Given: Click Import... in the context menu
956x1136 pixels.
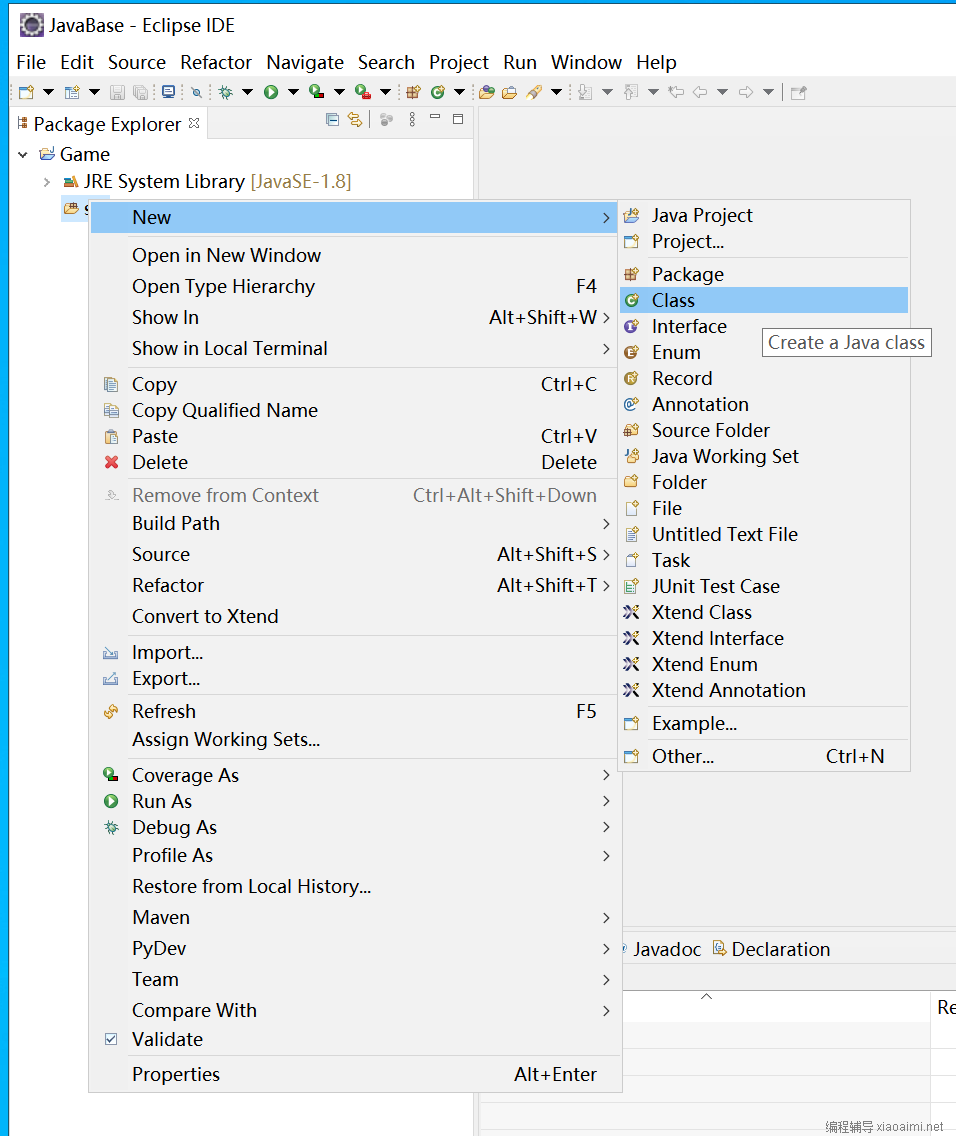Looking at the screenshot, I should tap(355, 652).
